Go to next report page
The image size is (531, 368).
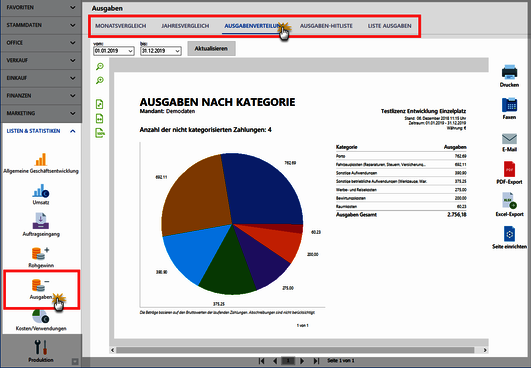302,361
